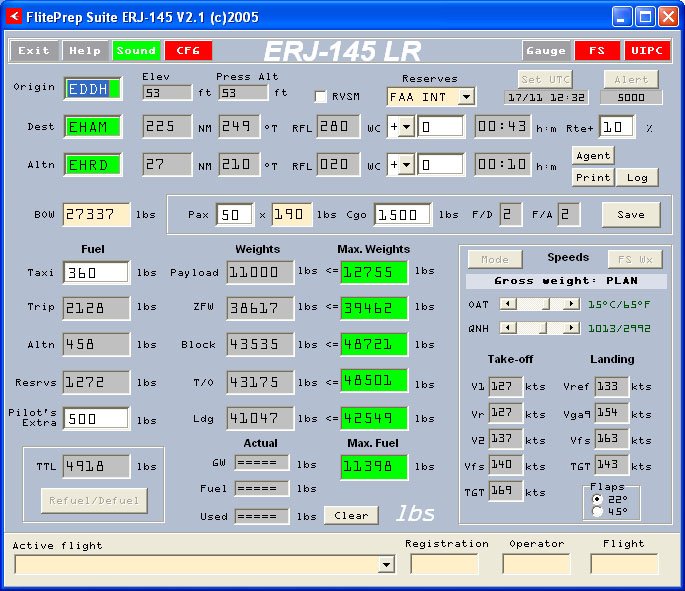Open the FAA INT reserves dropdown
The height and width of the screenshot is (591, 685).
[x=466, y=97]
